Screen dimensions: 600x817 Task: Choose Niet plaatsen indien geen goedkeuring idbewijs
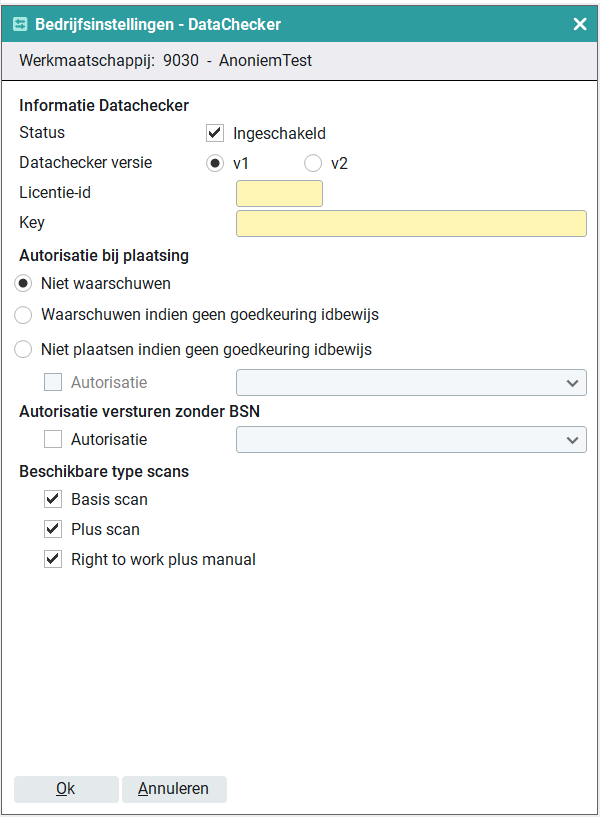(x=24, y=350)
